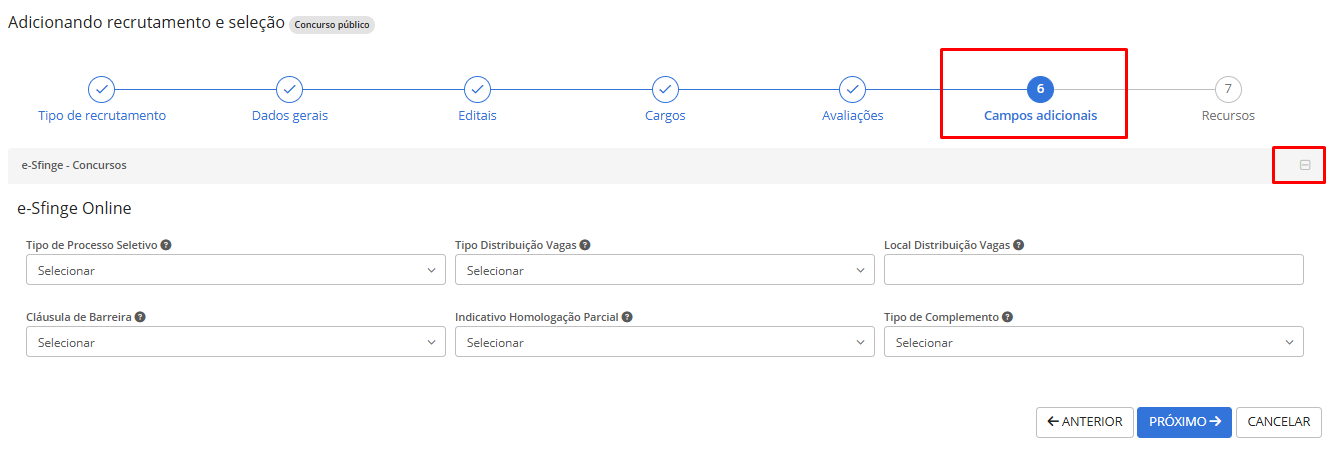
Task: Expand the Tipo de Complemento dropdown
Action: 1094,342
